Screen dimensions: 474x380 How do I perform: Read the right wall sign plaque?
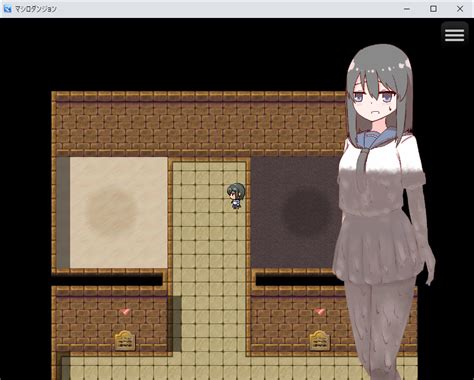[x=319, y=340]
